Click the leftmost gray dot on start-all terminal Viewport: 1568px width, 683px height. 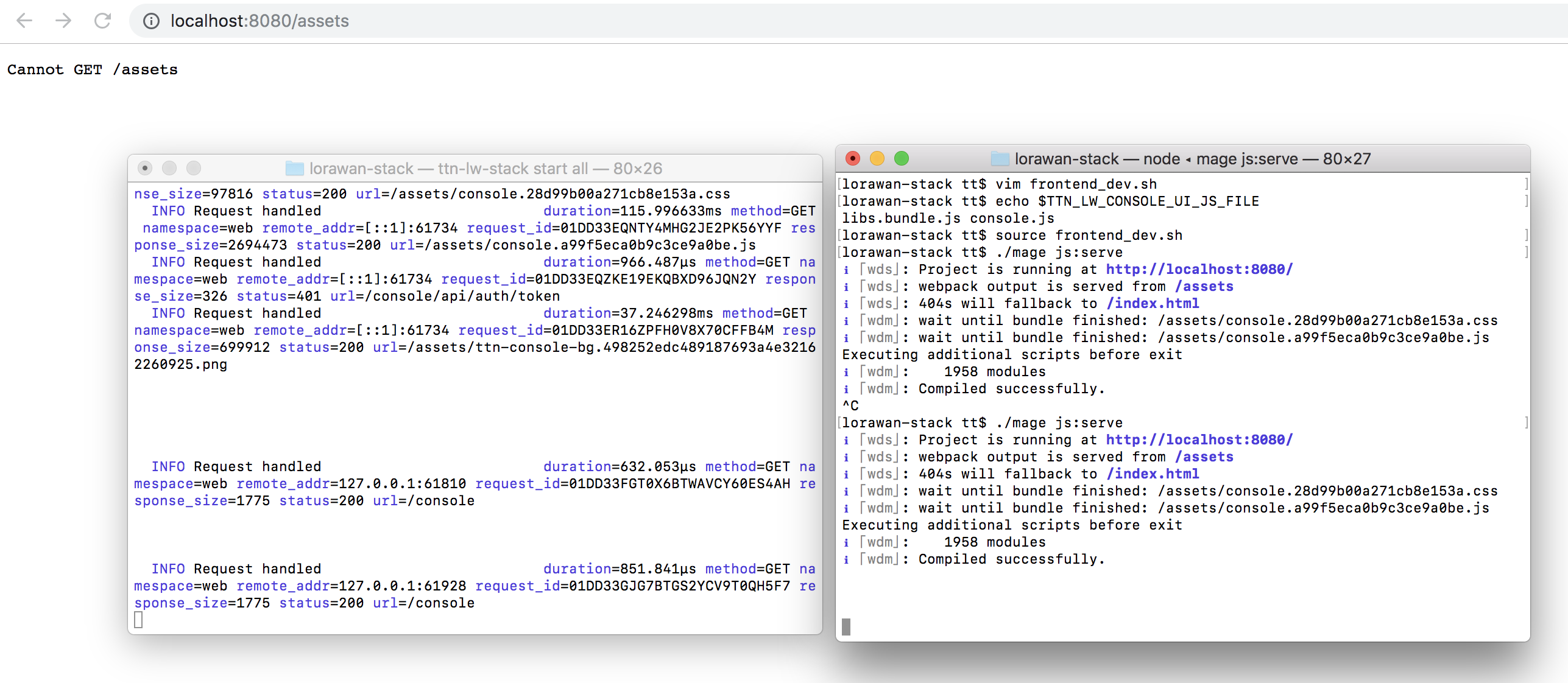tap(144, 168)
